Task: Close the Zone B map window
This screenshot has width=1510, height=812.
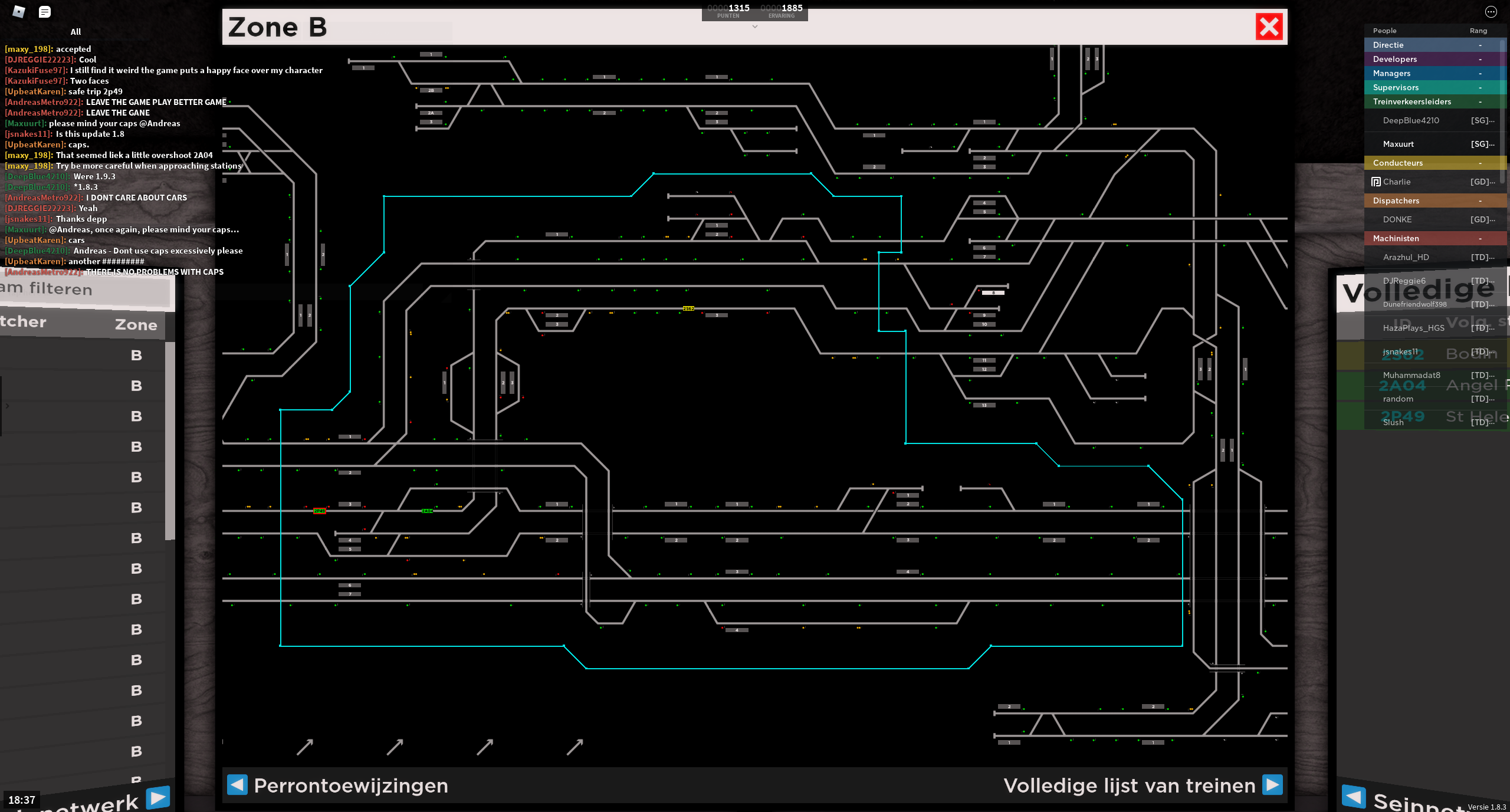Action: pos(1269,27)
